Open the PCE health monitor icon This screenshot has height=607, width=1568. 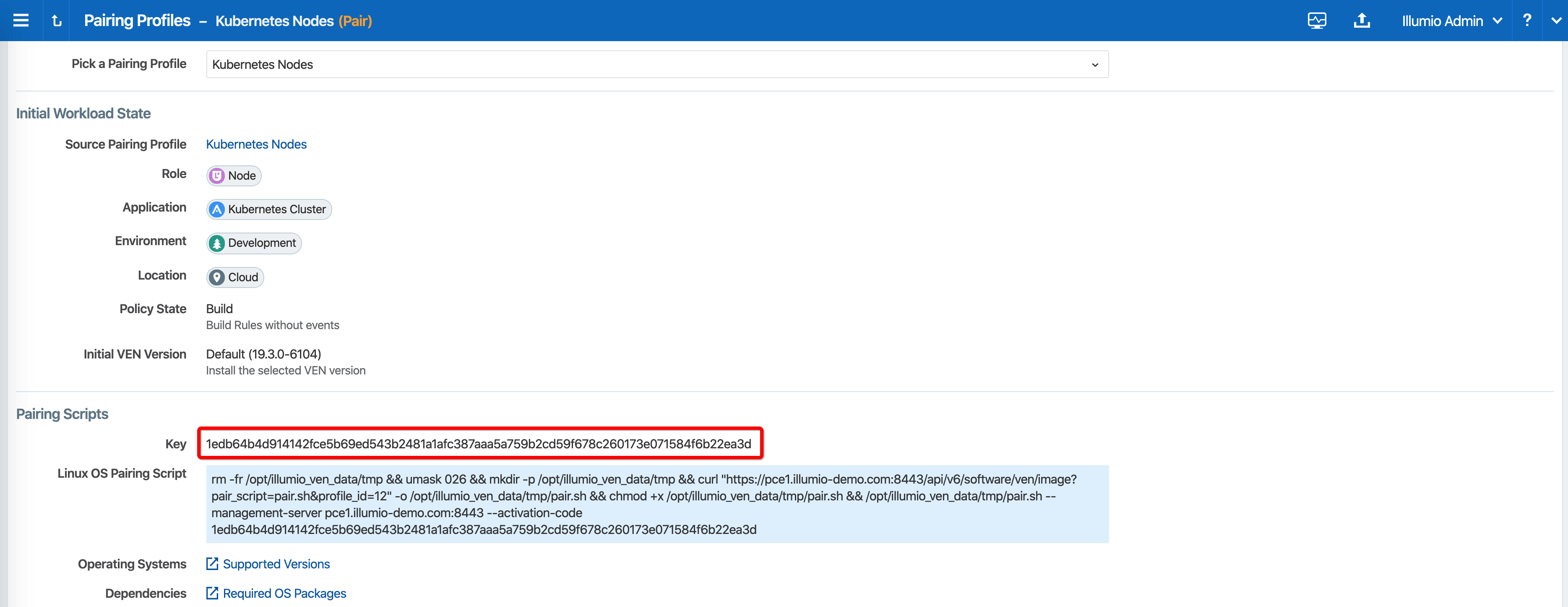[1318, 20]
